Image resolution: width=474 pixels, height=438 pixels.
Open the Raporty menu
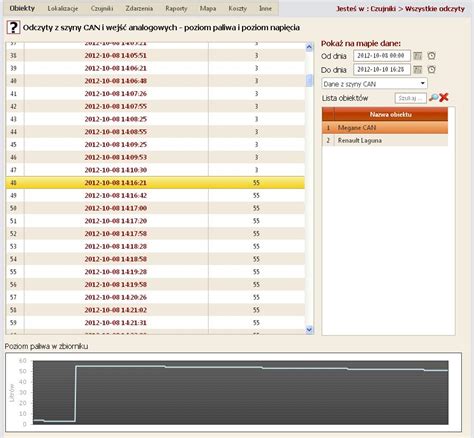[x=176, y=8]
